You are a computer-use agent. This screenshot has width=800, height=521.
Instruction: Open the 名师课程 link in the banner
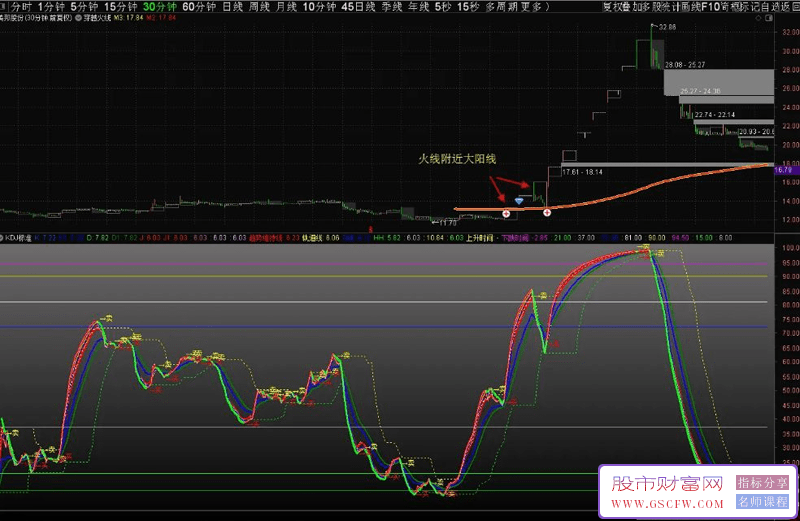[x=762, y=502]
